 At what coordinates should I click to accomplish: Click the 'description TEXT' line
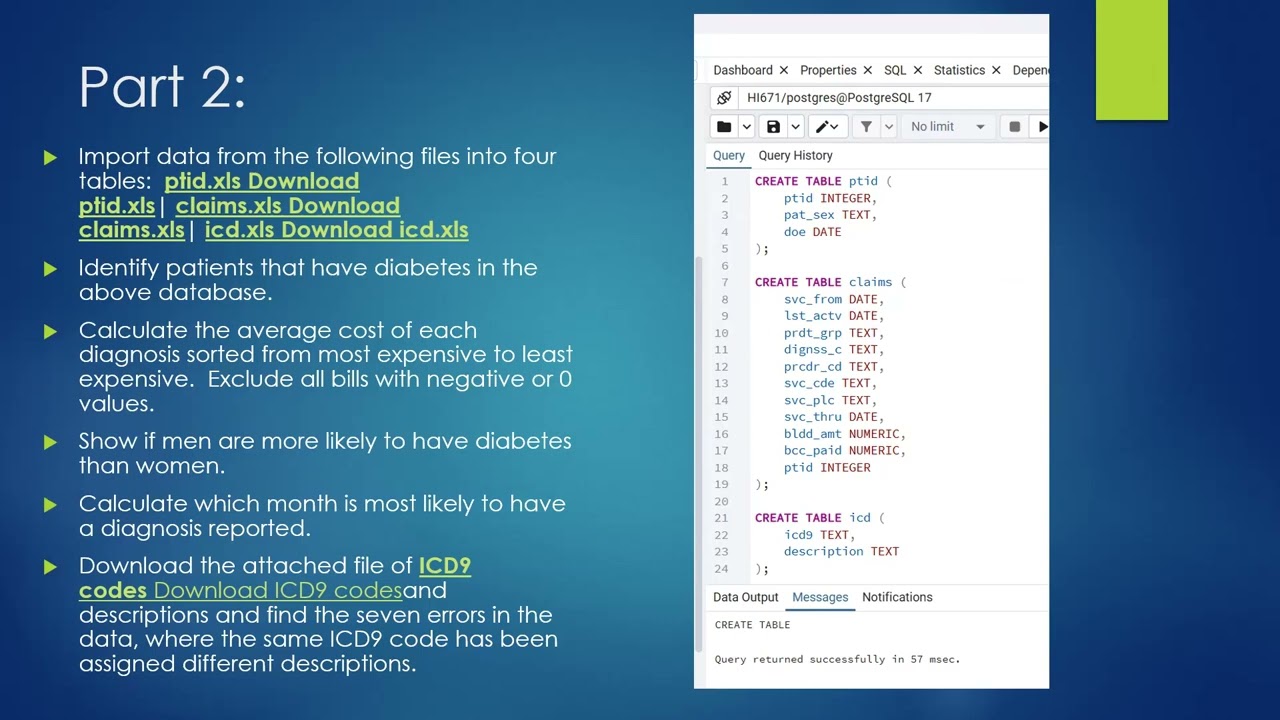[841, 552]
